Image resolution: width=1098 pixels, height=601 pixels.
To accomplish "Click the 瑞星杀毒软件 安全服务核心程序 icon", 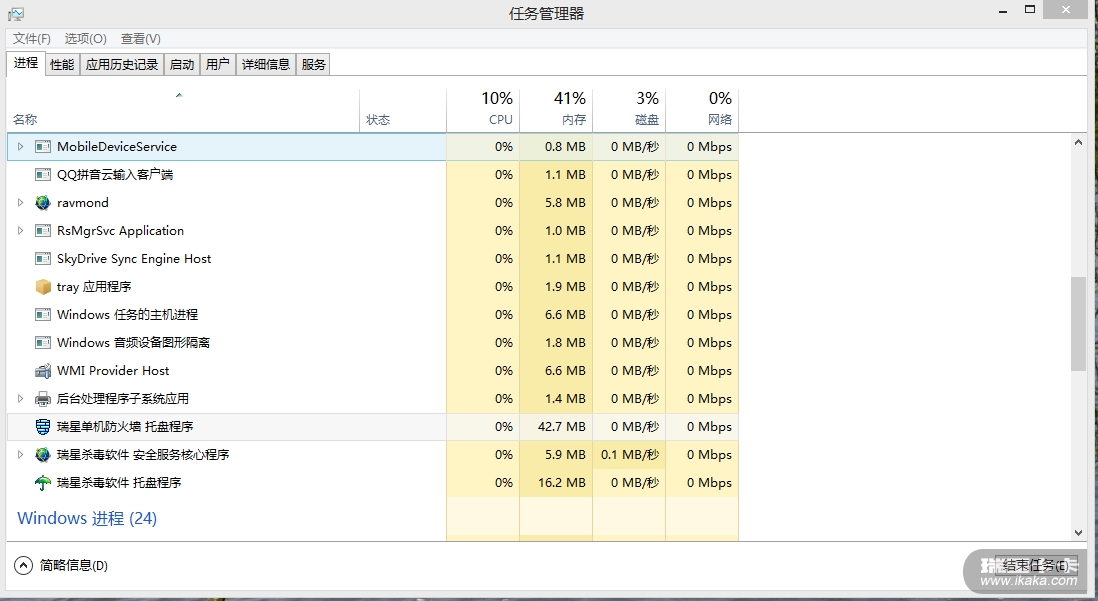I will tap(43, 455).
